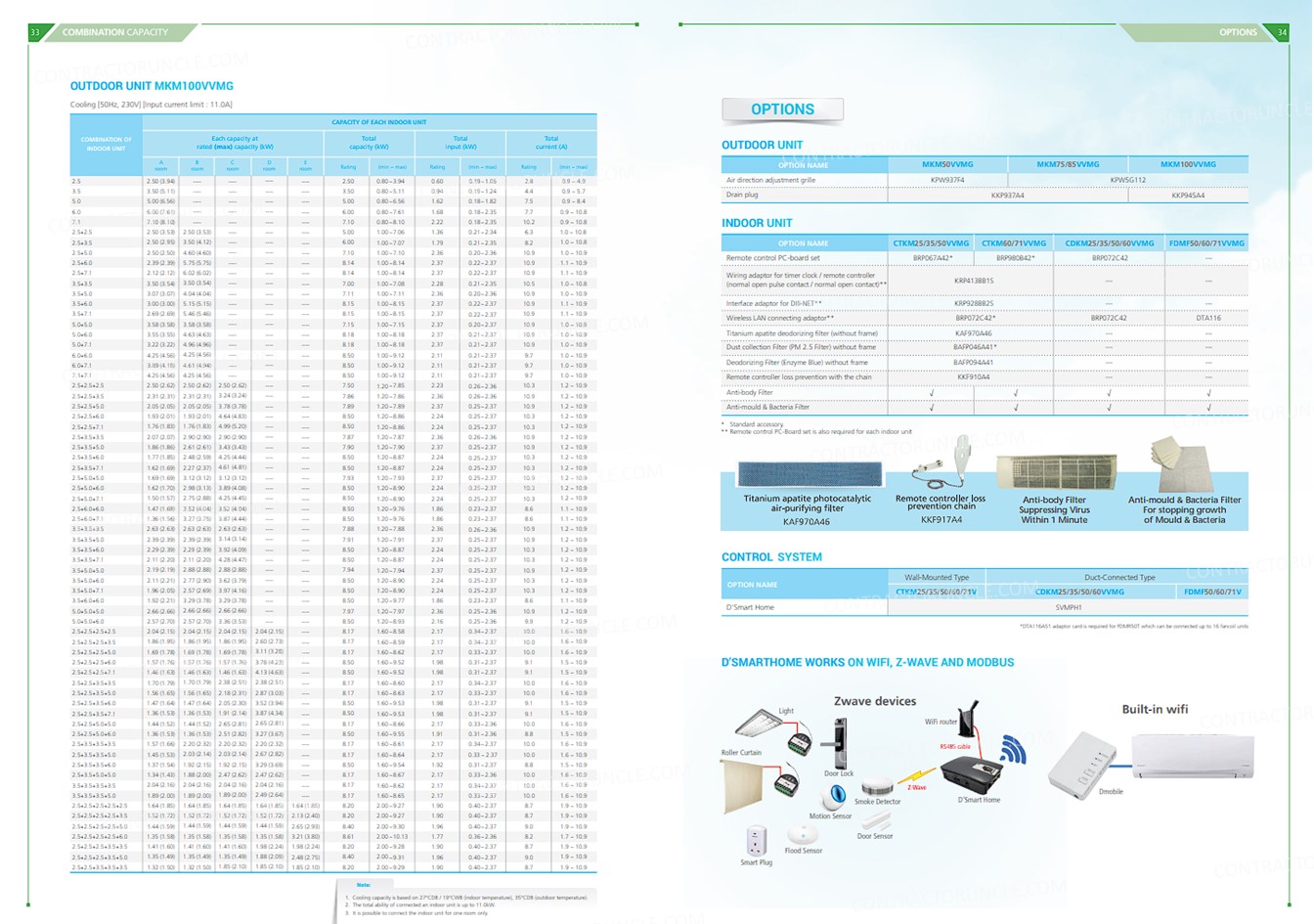The width and height of the screenshot is (1314, 924).
Task: Click the MKM75/85VVMG column header
Action: click(x=1068, y=164)
